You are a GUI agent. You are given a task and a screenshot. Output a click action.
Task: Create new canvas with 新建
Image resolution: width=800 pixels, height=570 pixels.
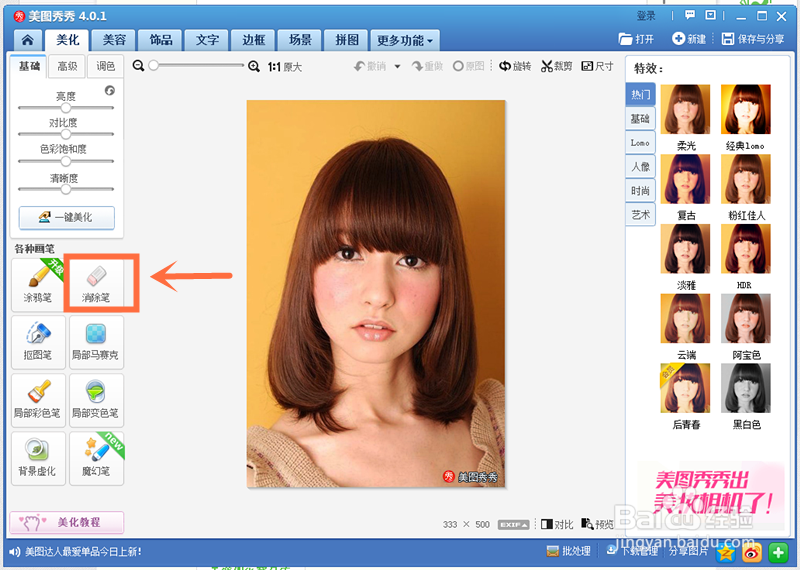coord(689,39)
